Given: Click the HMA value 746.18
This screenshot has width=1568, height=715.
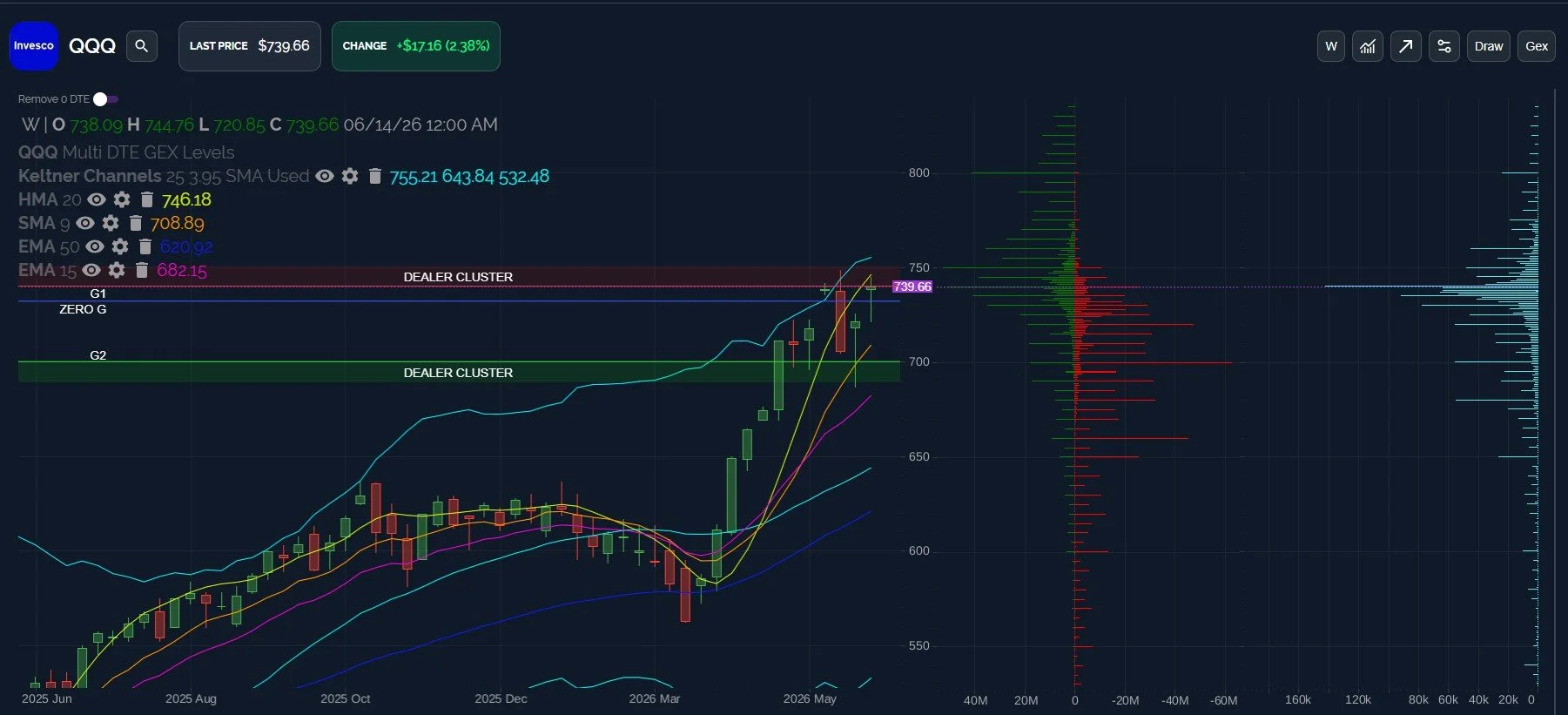Looking at the screenshot, I should [186, 200].
